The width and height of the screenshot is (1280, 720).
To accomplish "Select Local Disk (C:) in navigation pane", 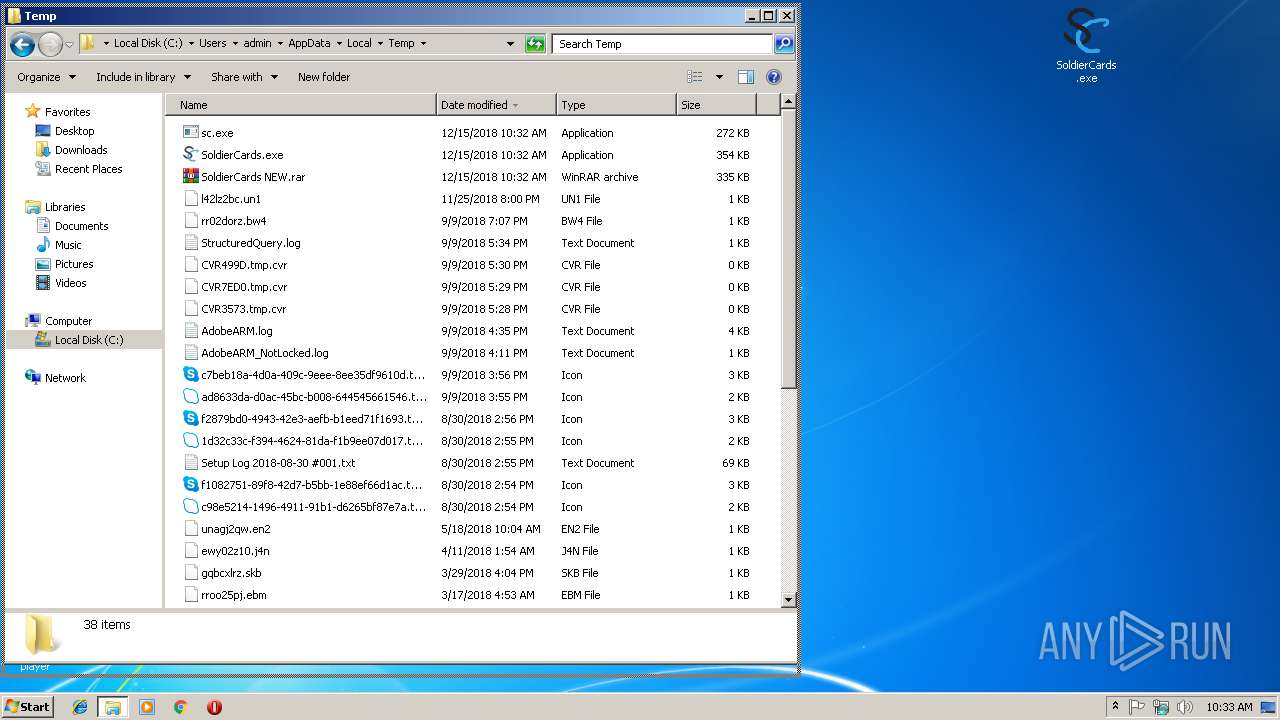I will pyautogui.click(x=88, y=340).
